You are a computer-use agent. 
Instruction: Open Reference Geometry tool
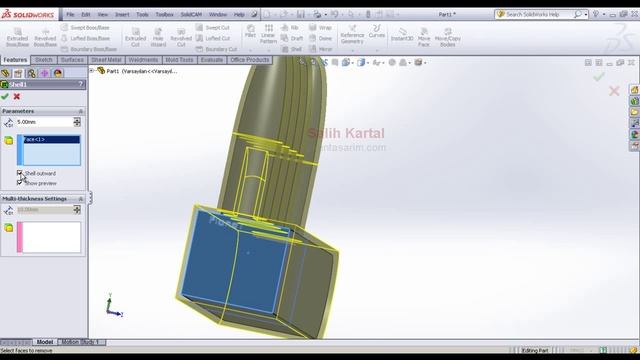point(352,34)
